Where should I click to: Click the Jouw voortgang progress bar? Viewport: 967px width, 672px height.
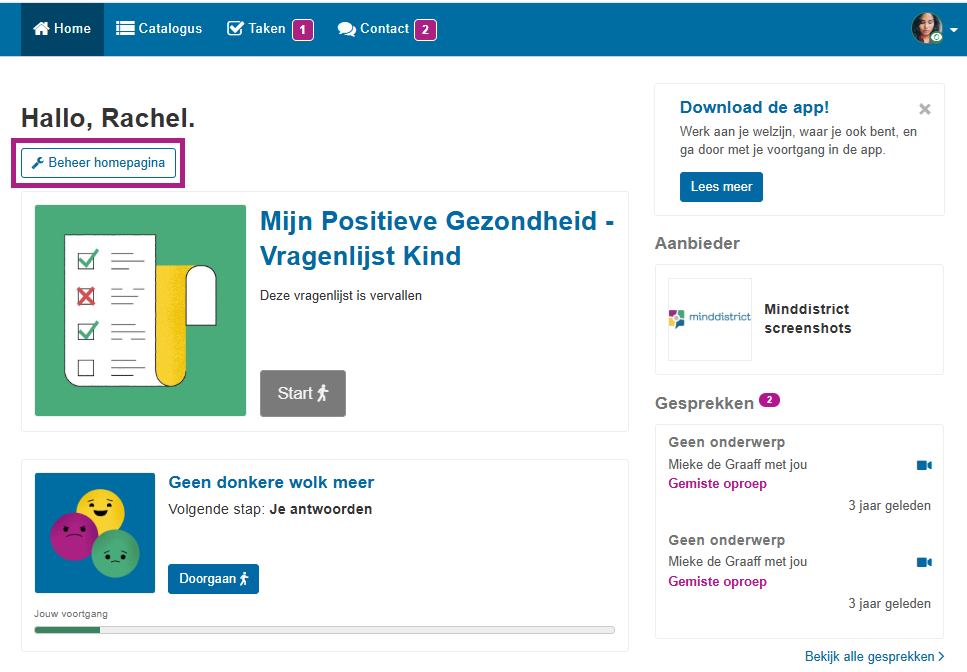(x=324, y=630)
